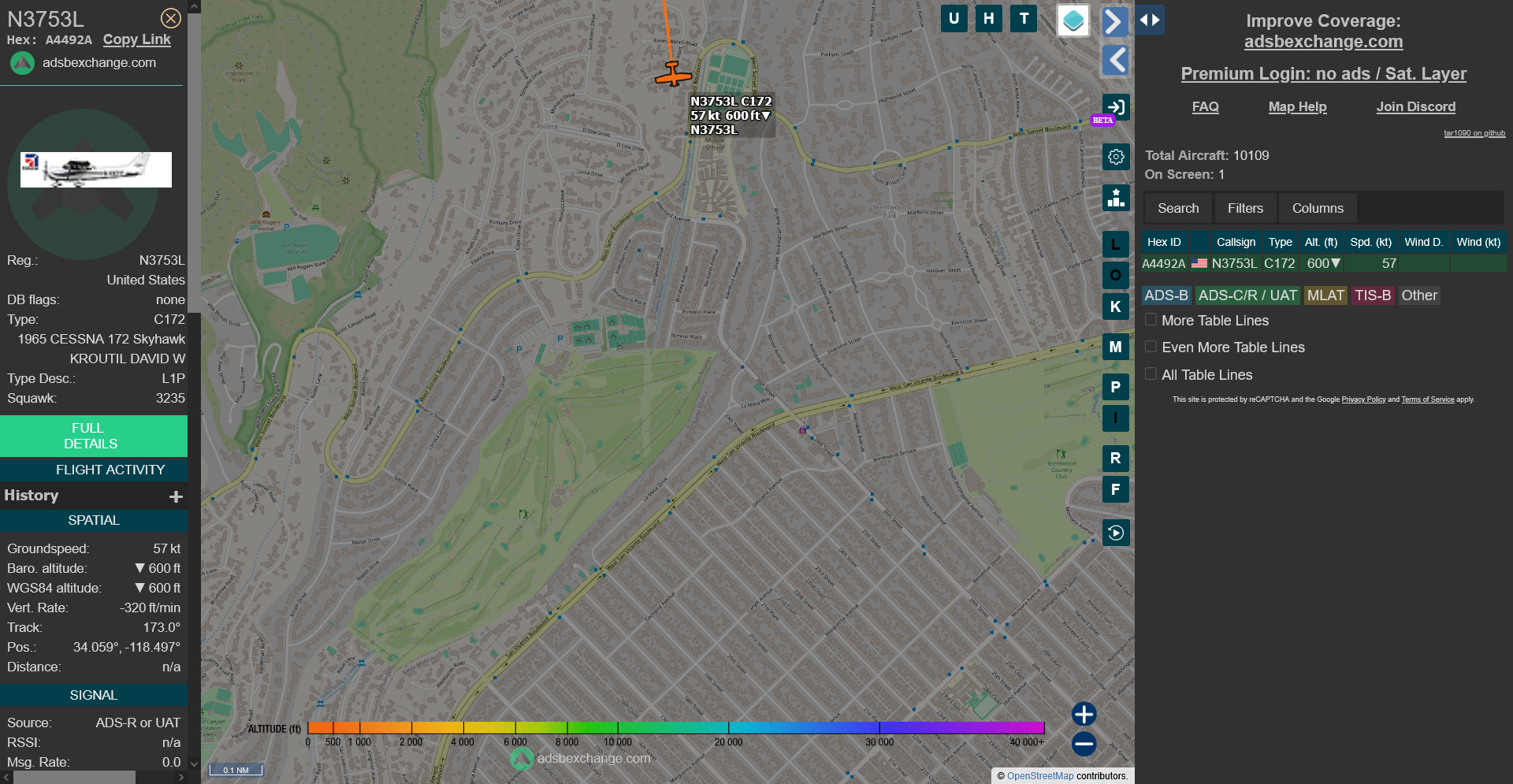The width and height of the screenshot is (1513, 784).
Task: Enable More Table Lines checkbox
Action: 1151,320
